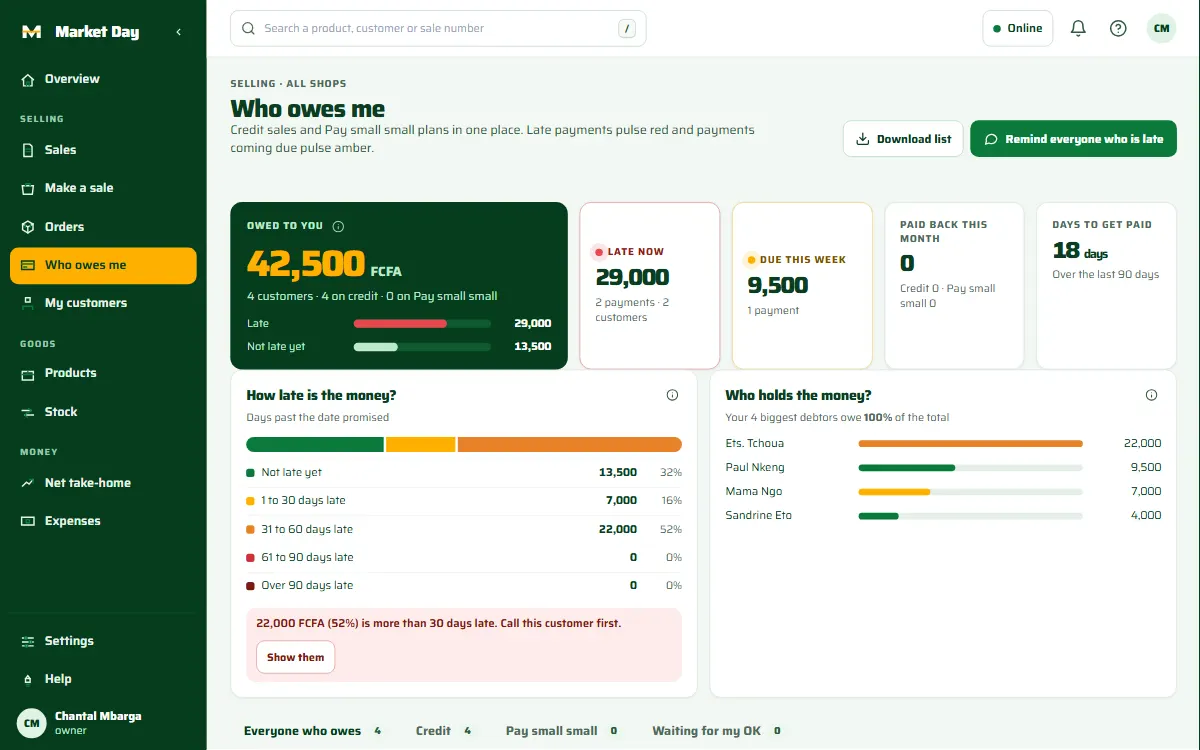The width and height of the screenshot is (1200, 750).
Task: Click the orange 31 to 60 days bar segment
Action: pos(570,444)
